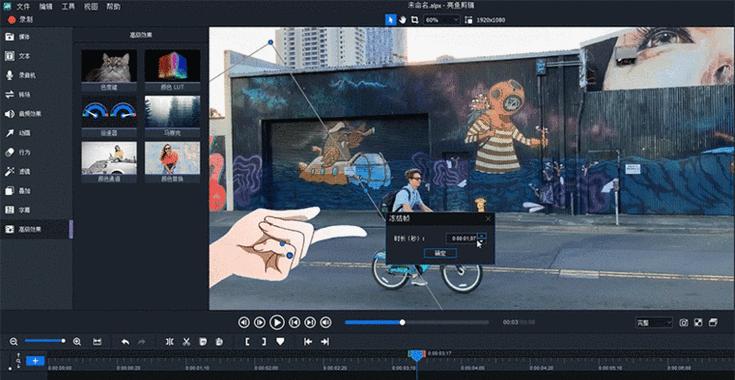Split the clip at the playhead
This screenshot has width=735, height=380.
tap(170, 342)
